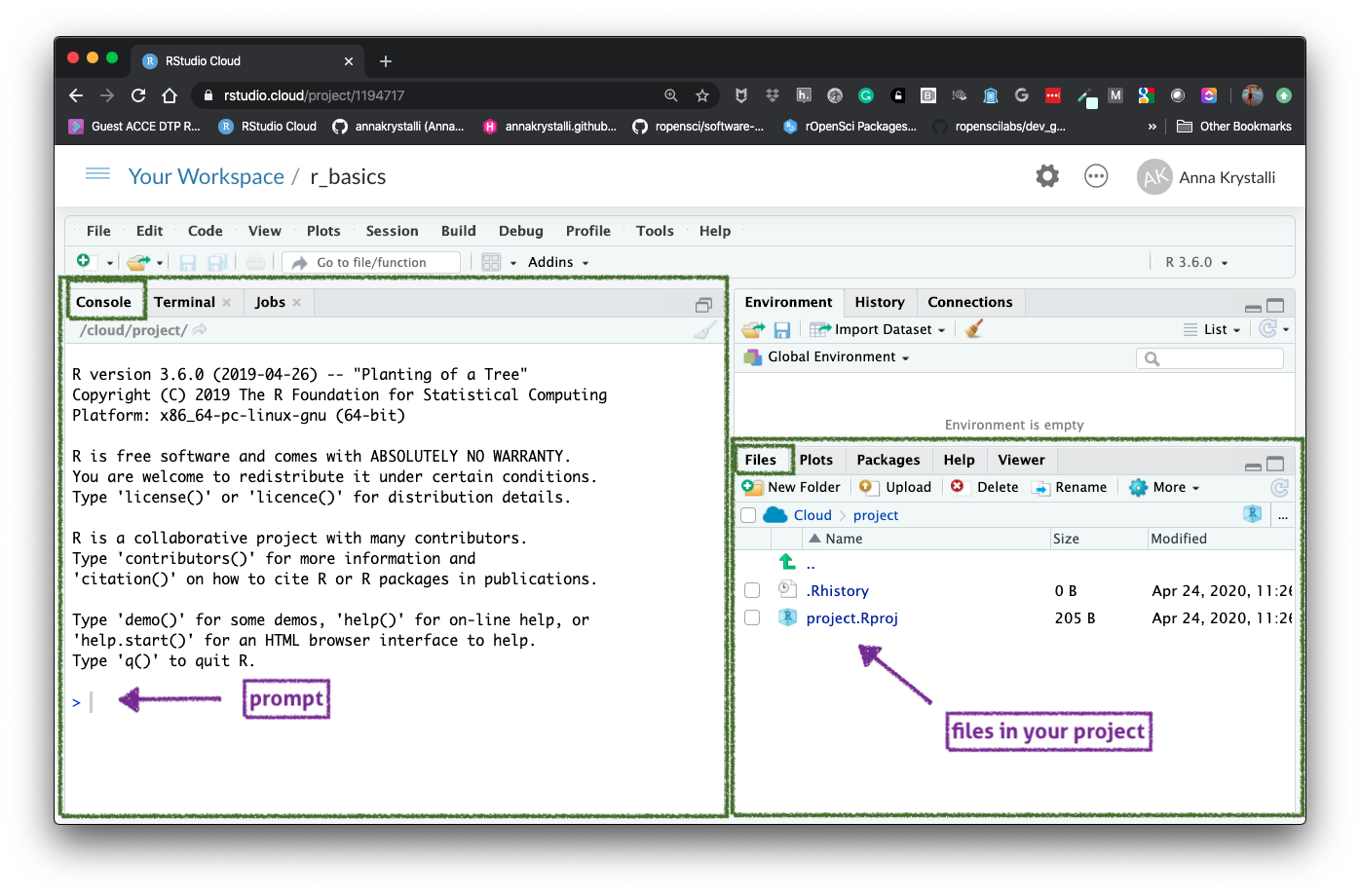1360x896 pixels.
Task: Toggle the select-all files checkbox
Action: click(x=748, y=515)
